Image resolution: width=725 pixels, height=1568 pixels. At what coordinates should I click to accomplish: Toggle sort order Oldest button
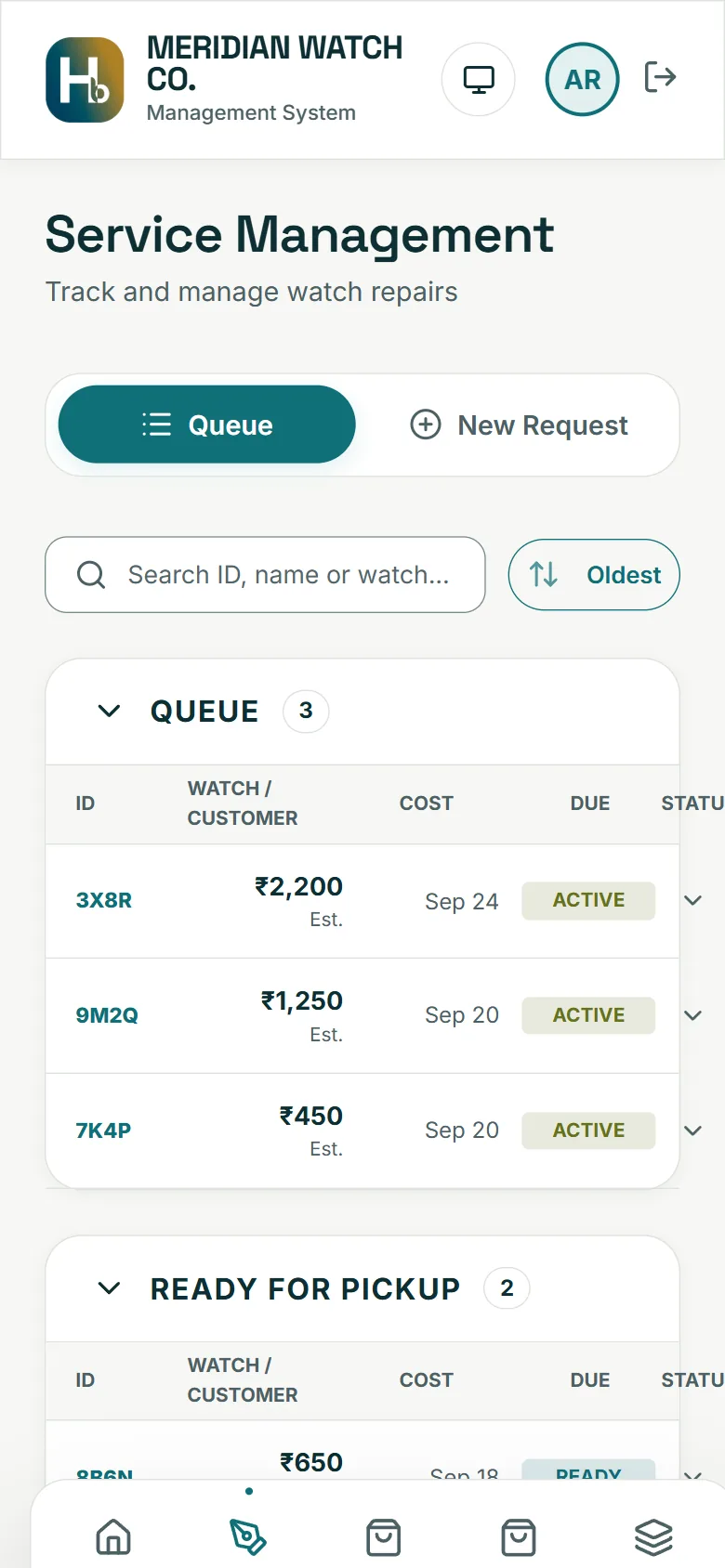tap(594, 575)
